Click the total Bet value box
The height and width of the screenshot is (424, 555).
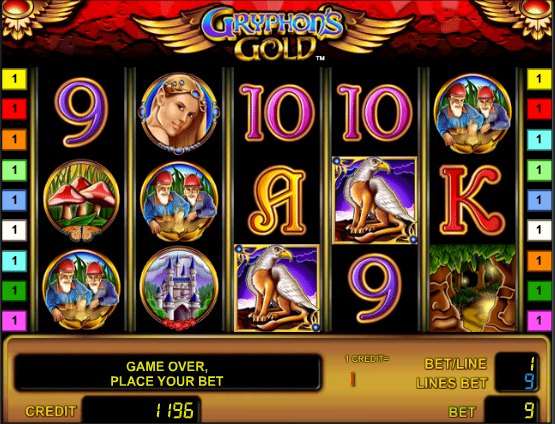tap(512, 411)
